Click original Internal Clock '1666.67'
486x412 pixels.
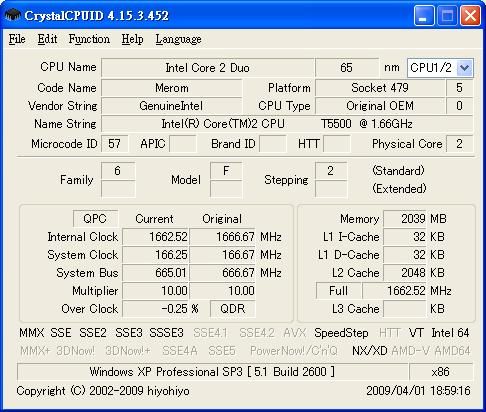pos(222,237)
